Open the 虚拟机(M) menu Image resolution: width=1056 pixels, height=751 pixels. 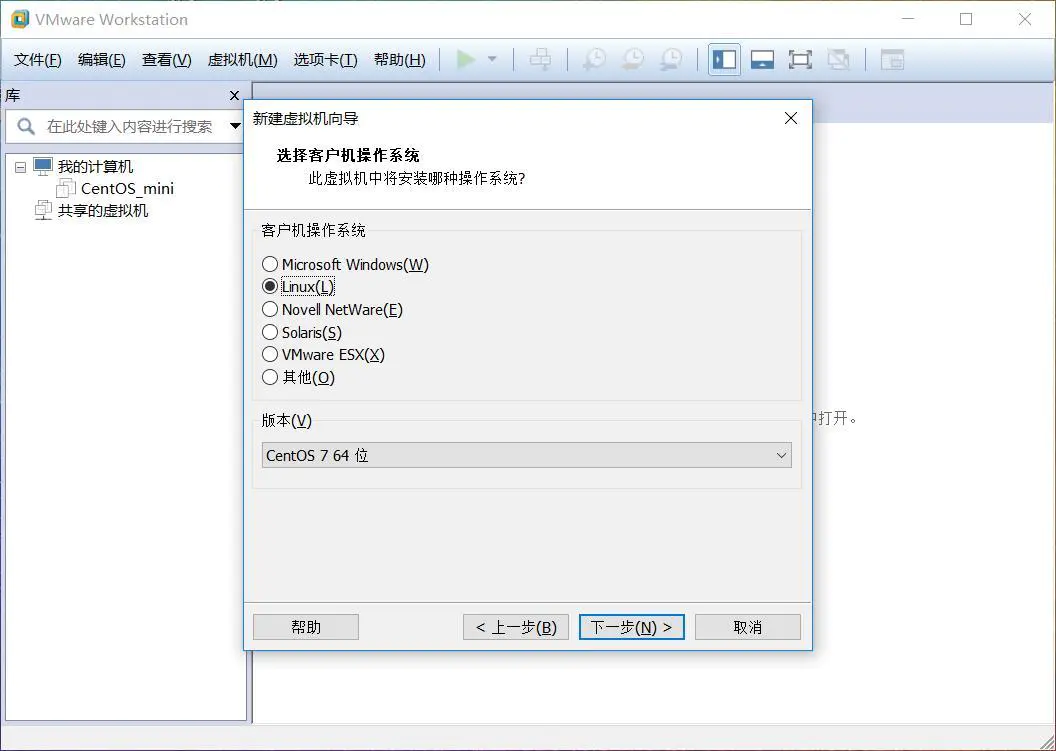click(x=242, y=59)
